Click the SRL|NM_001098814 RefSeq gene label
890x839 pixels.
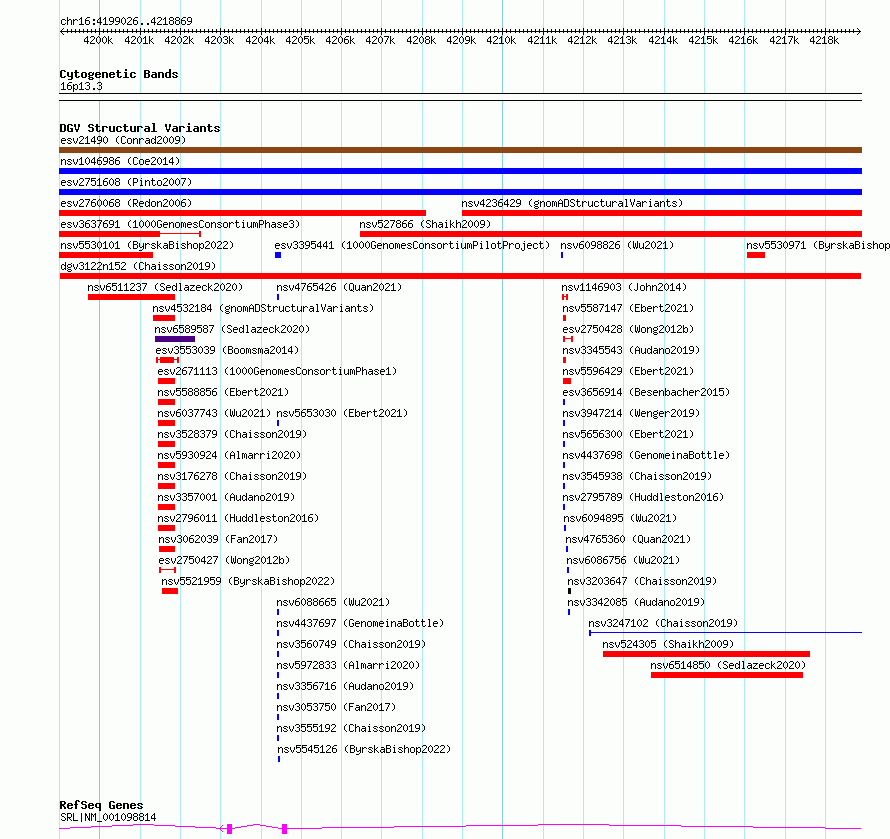click(x=108, y=817)
